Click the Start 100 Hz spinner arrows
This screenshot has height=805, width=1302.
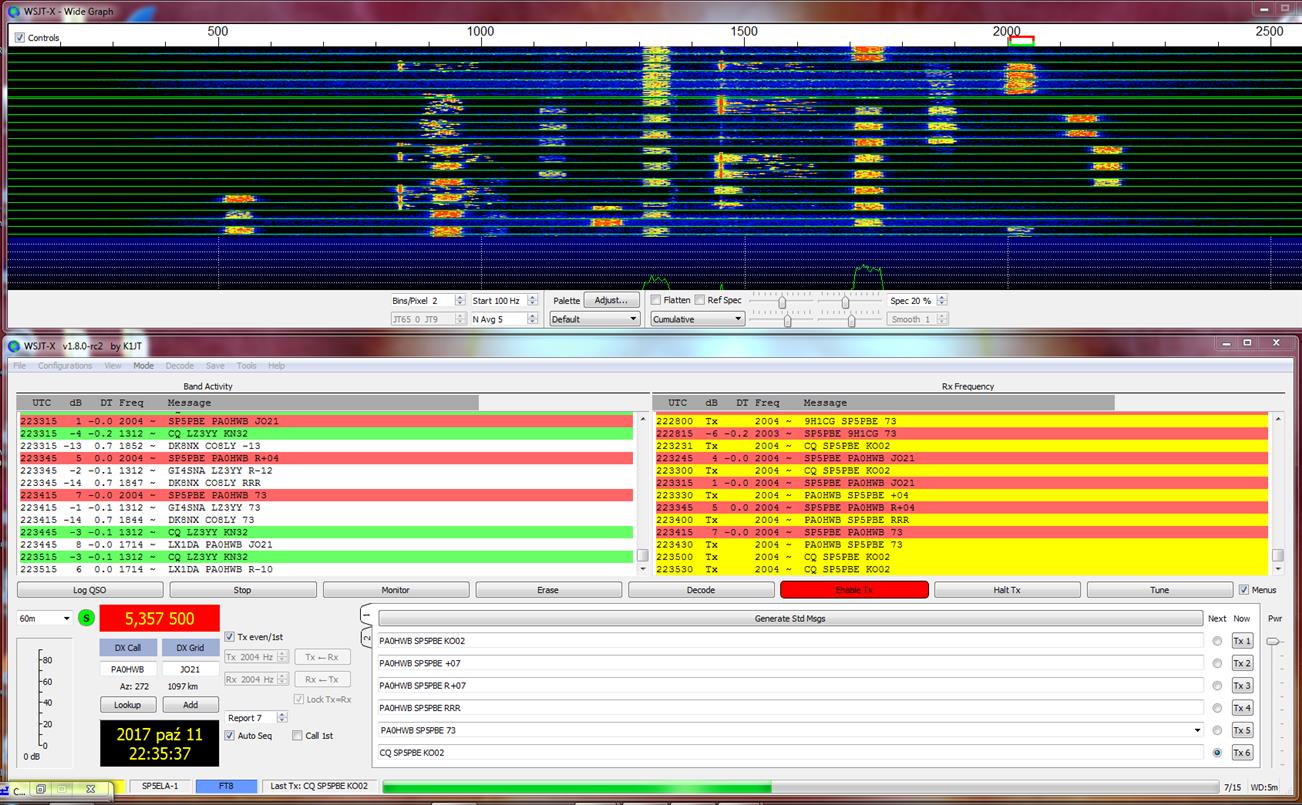point(531,300)
